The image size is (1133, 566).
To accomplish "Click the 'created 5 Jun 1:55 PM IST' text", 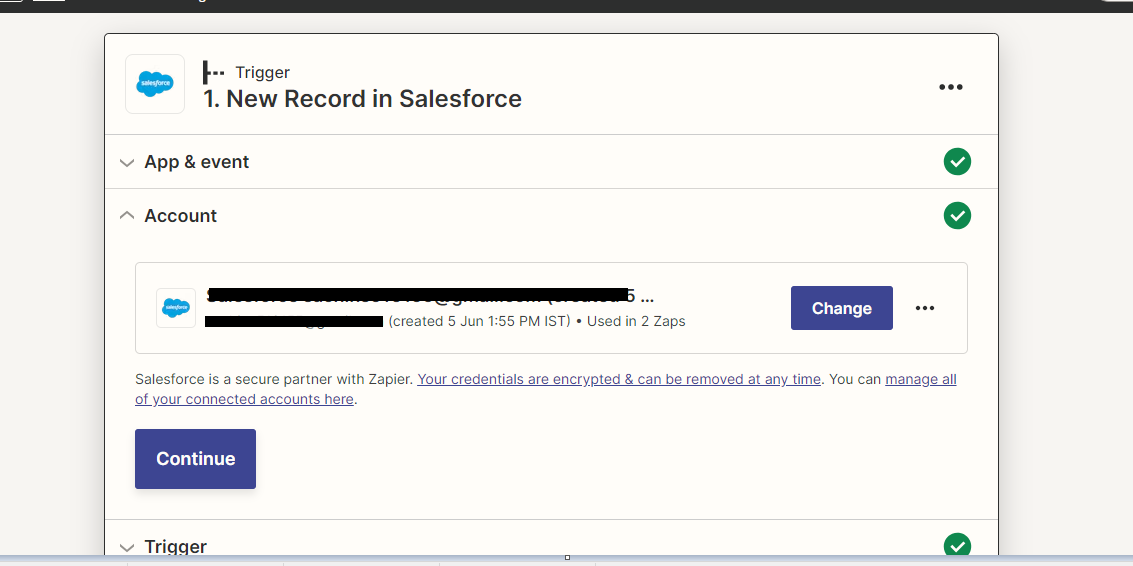I will (x=479, y=321).
